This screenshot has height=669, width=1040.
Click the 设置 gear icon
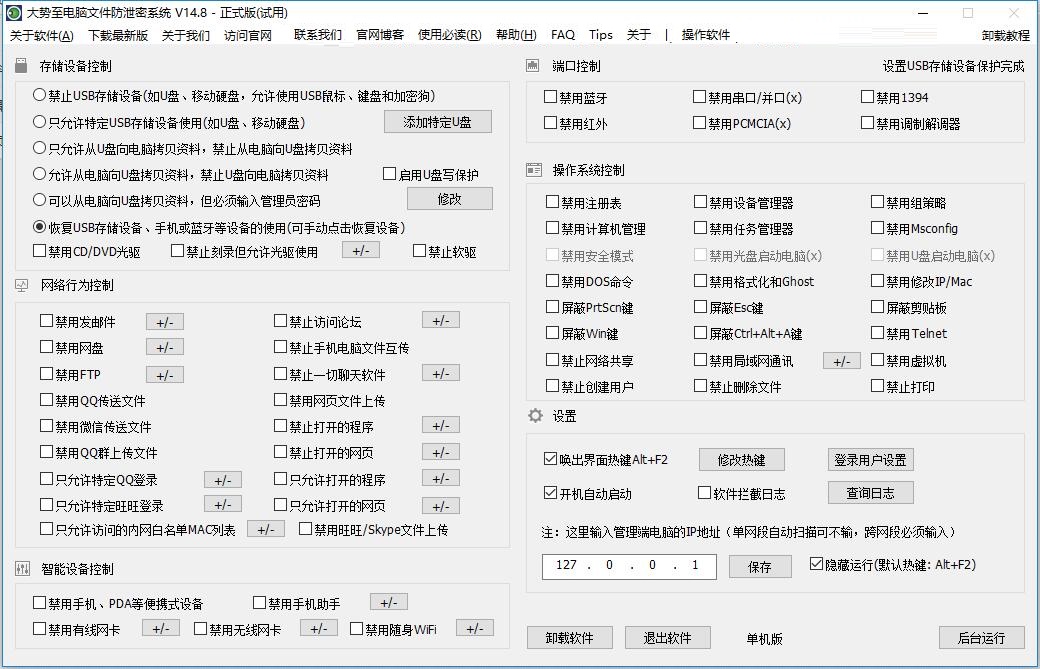click(535, 416)
